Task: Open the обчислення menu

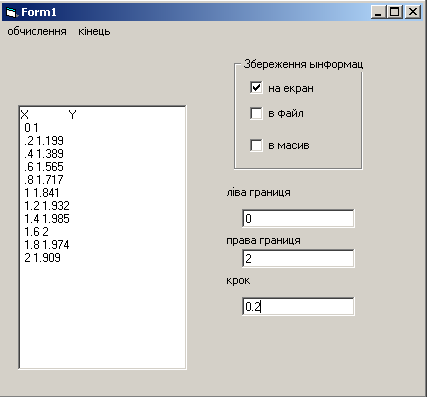Action: (x=37, y=32)
